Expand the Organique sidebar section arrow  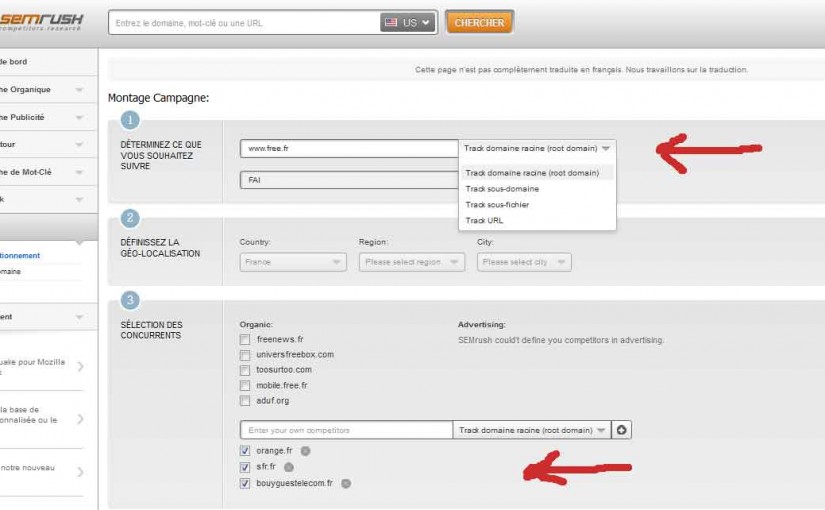(x=79, y=90)
